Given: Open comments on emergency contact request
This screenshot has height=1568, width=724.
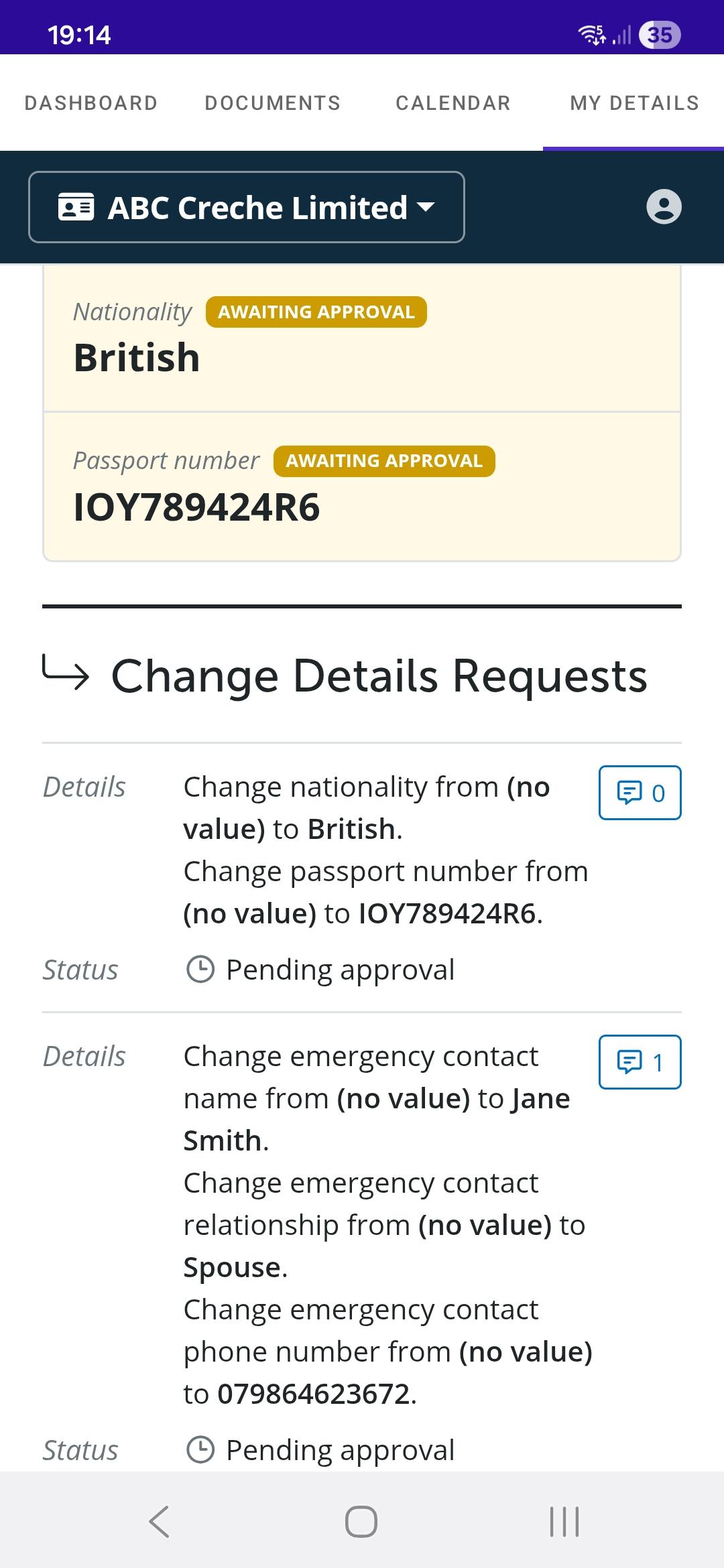Looking at the screenshot, I should click(640, 1062).
